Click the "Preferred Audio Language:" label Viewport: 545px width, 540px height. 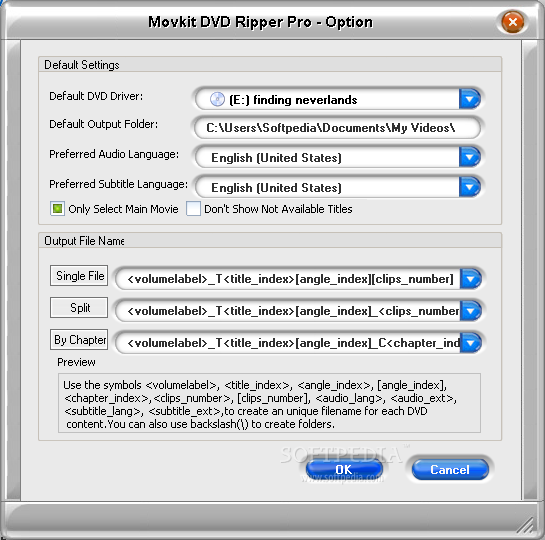coord(114,154)
